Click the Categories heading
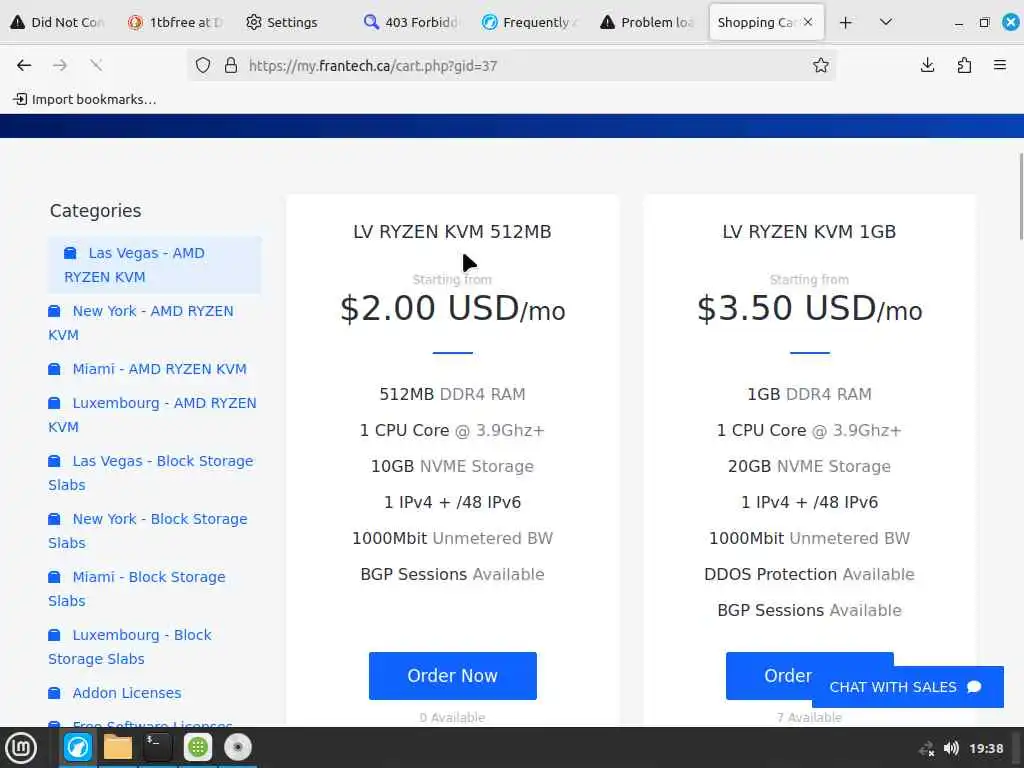The width and height of the screenshot is (1024, 768). point(95,211)
